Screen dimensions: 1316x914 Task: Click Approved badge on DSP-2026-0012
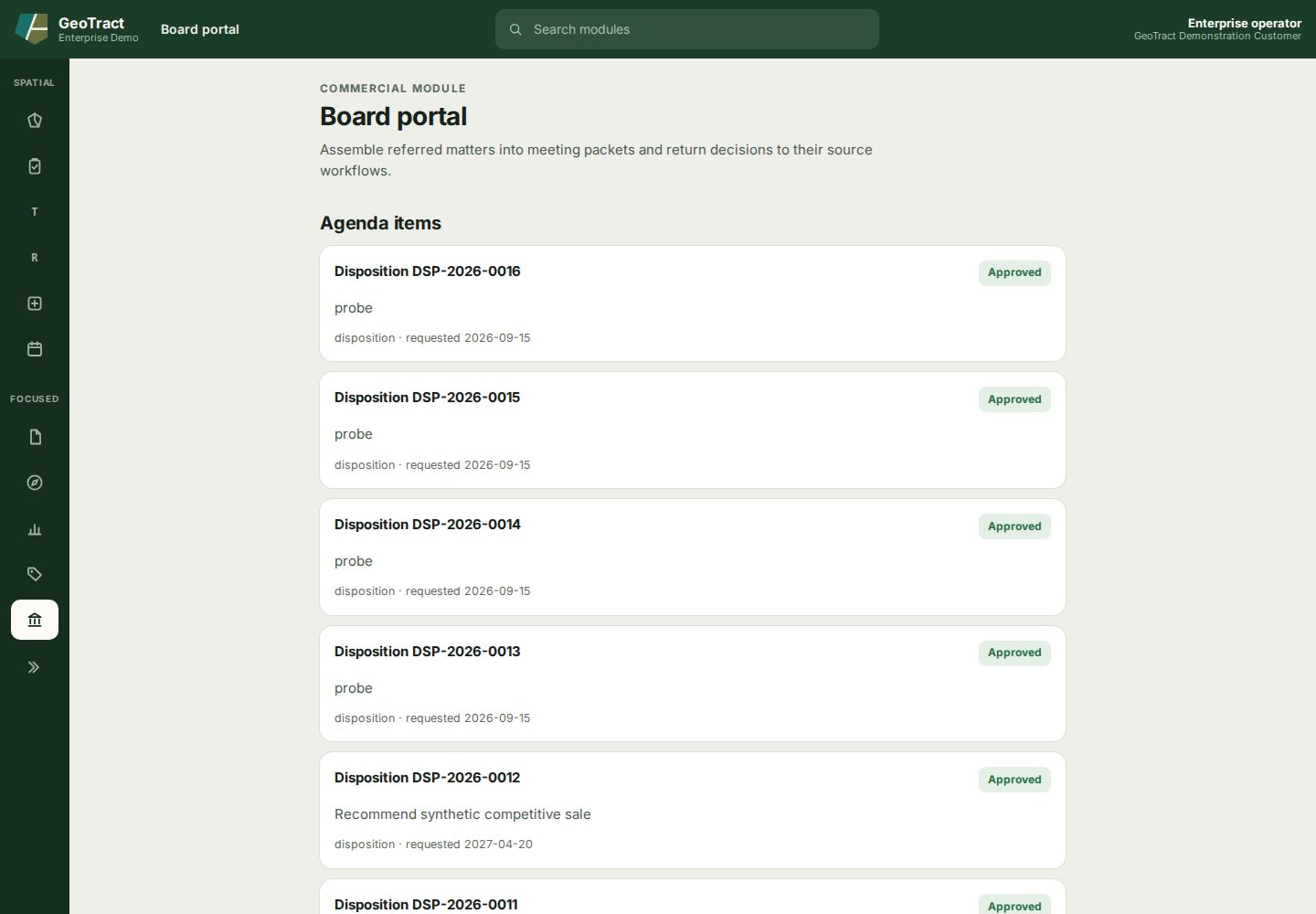pos(1014,780)
